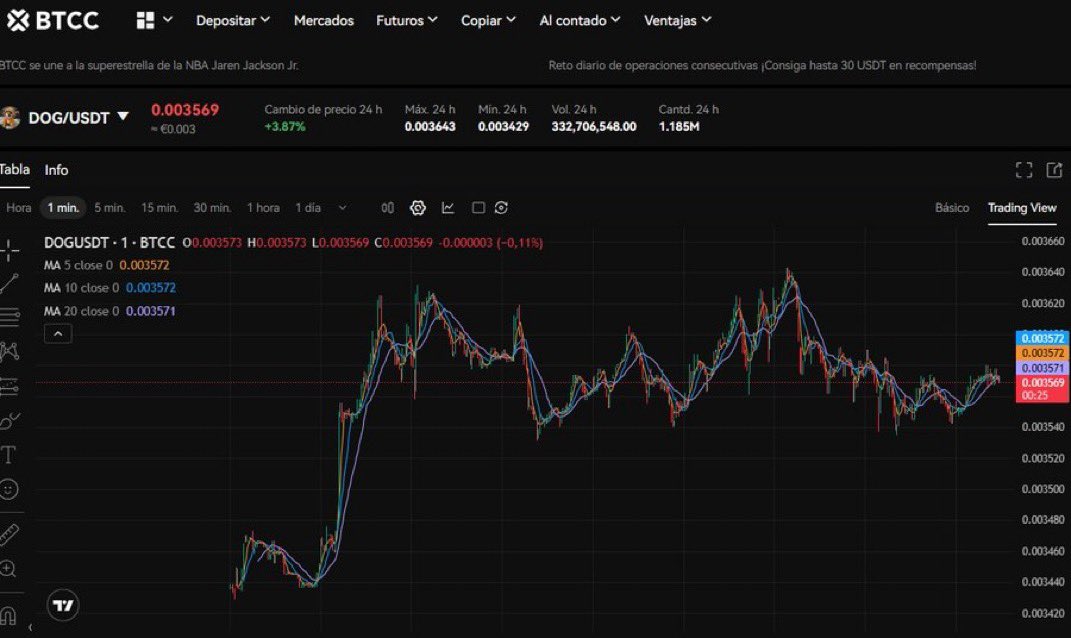Select the 15 min. timeframe
Screen dimensions: 1071x638
point(160,208)
